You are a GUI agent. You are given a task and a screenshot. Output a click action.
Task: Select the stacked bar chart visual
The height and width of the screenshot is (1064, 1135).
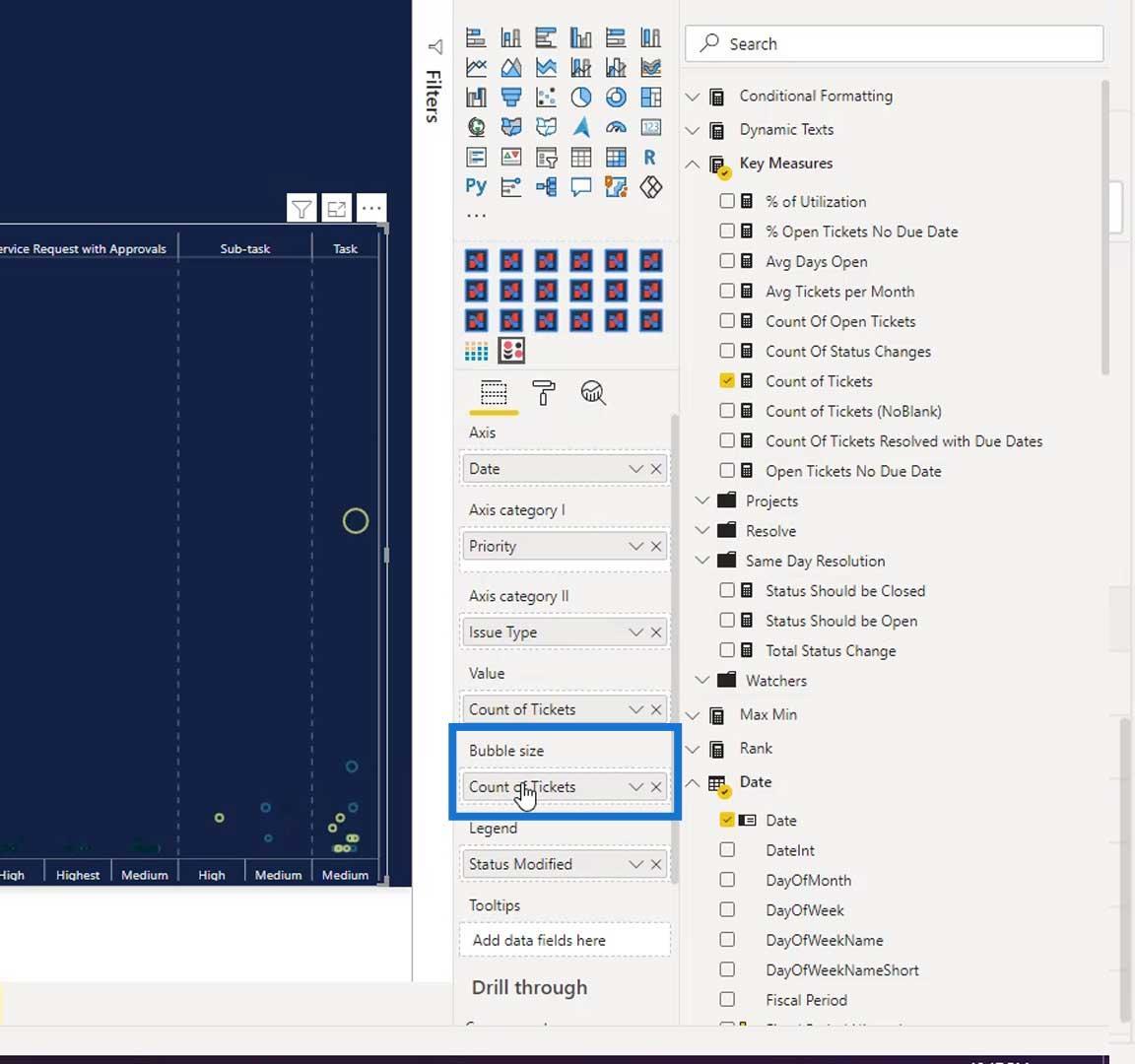coord(476,37)
